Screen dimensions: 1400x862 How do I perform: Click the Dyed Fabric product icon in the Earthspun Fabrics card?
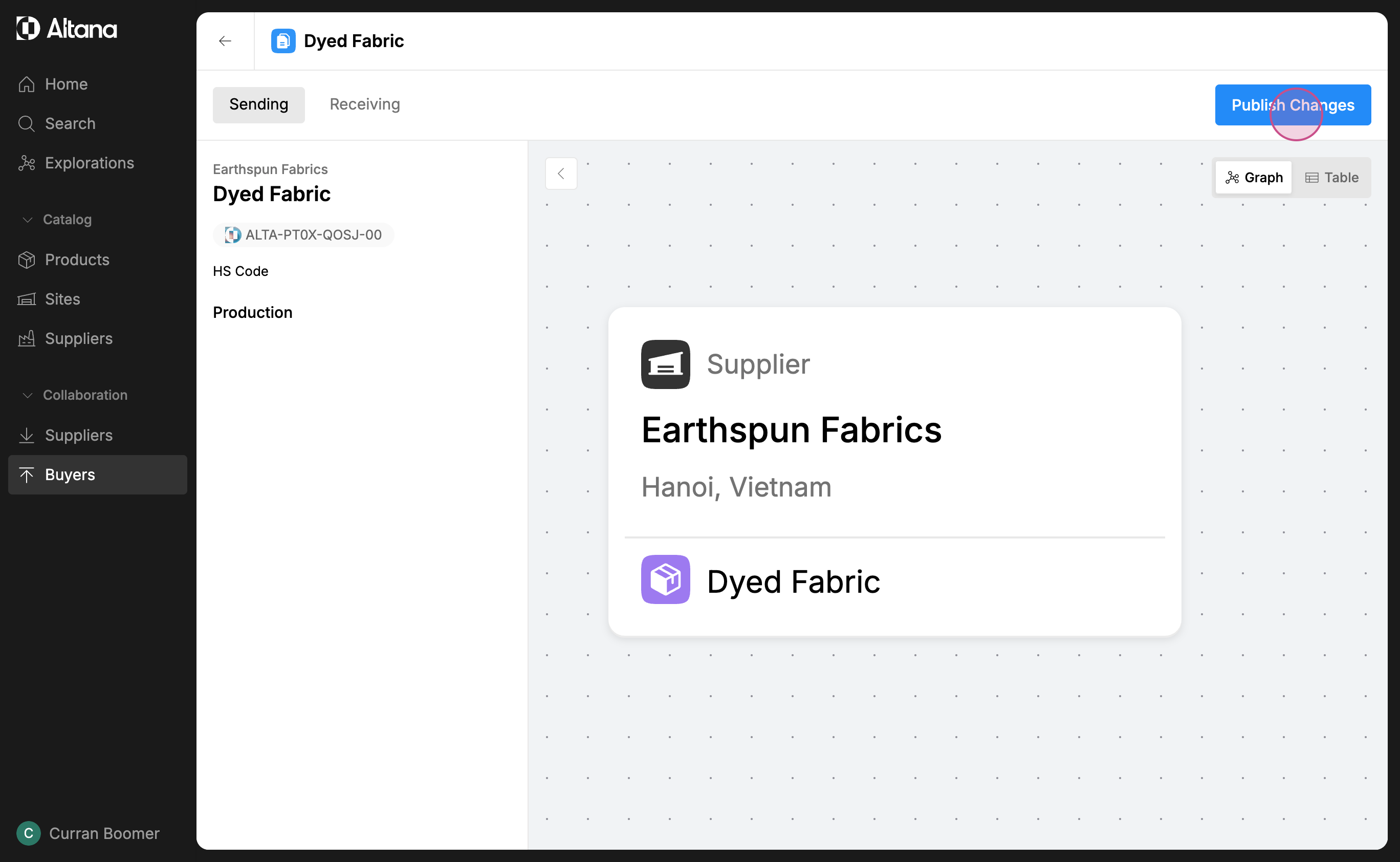pos(665,579)
